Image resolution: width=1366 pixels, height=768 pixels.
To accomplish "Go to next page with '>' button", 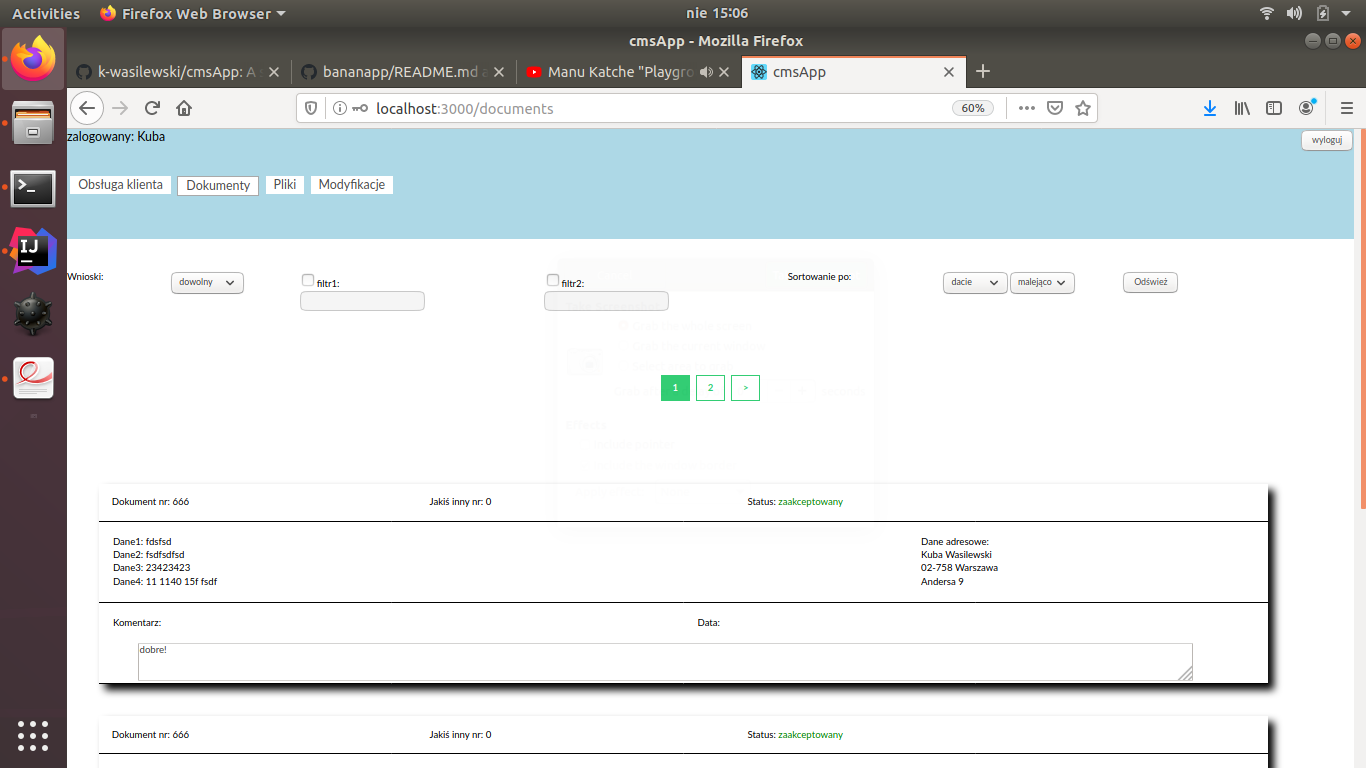I will click(745, 387).
